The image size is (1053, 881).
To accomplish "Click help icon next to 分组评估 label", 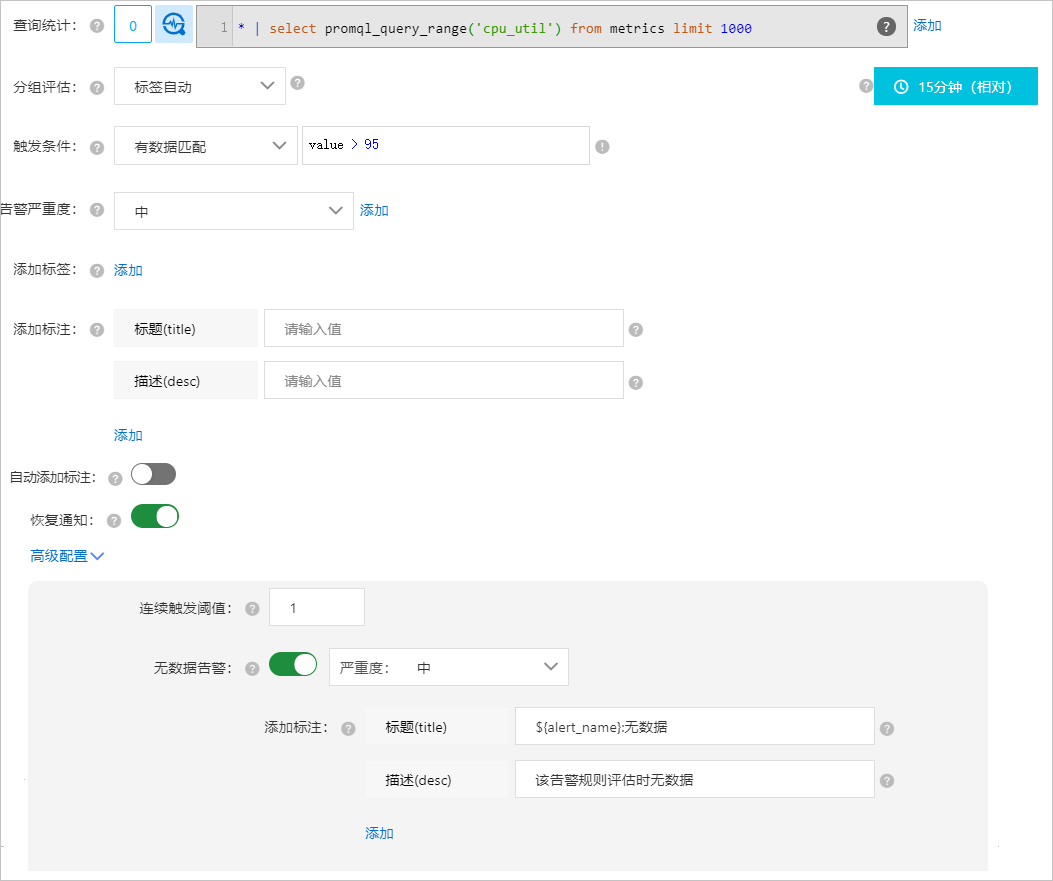I will pyautogui.click(x=97, y=87).
